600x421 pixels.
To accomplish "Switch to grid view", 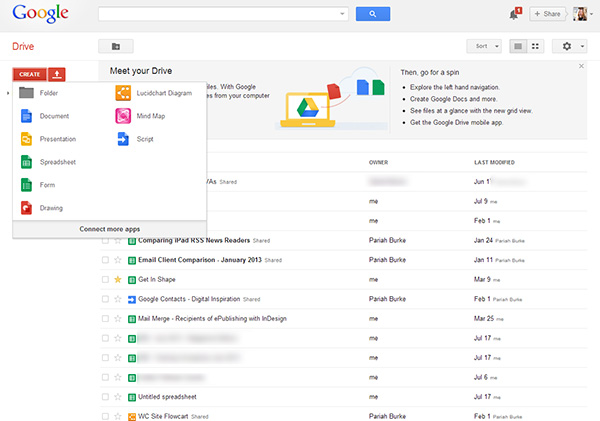I will 536,46.
